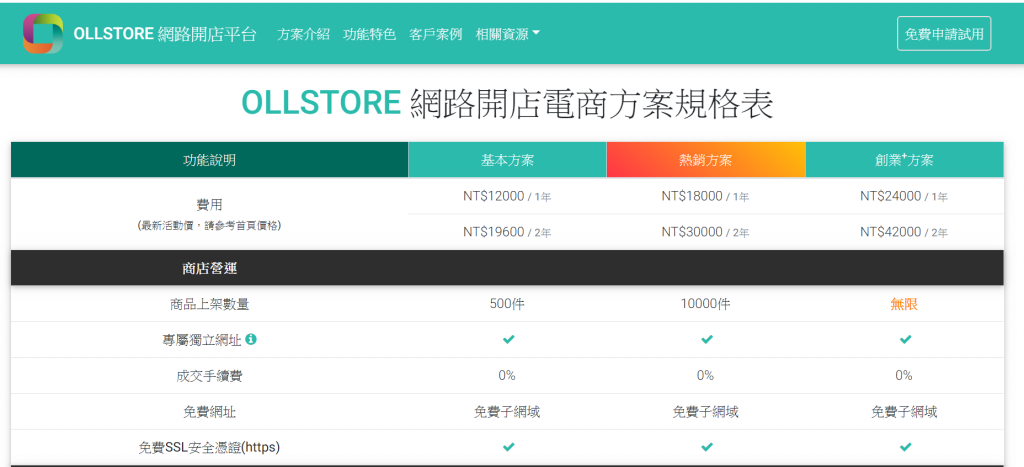The image size is (1024, 467).
Task: Click the OLLSTORE 網路開店電商方案規格表 page title
Action: point(507,103)
